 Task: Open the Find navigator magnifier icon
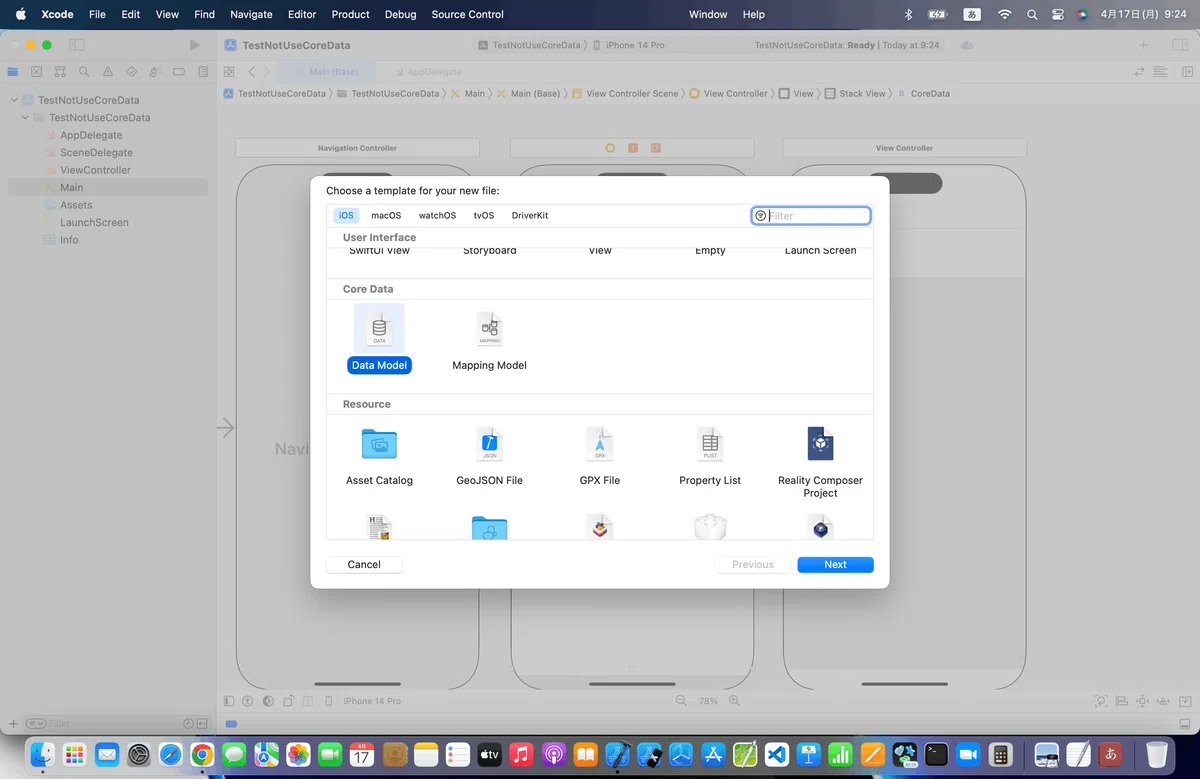click(x=84, y=72)
